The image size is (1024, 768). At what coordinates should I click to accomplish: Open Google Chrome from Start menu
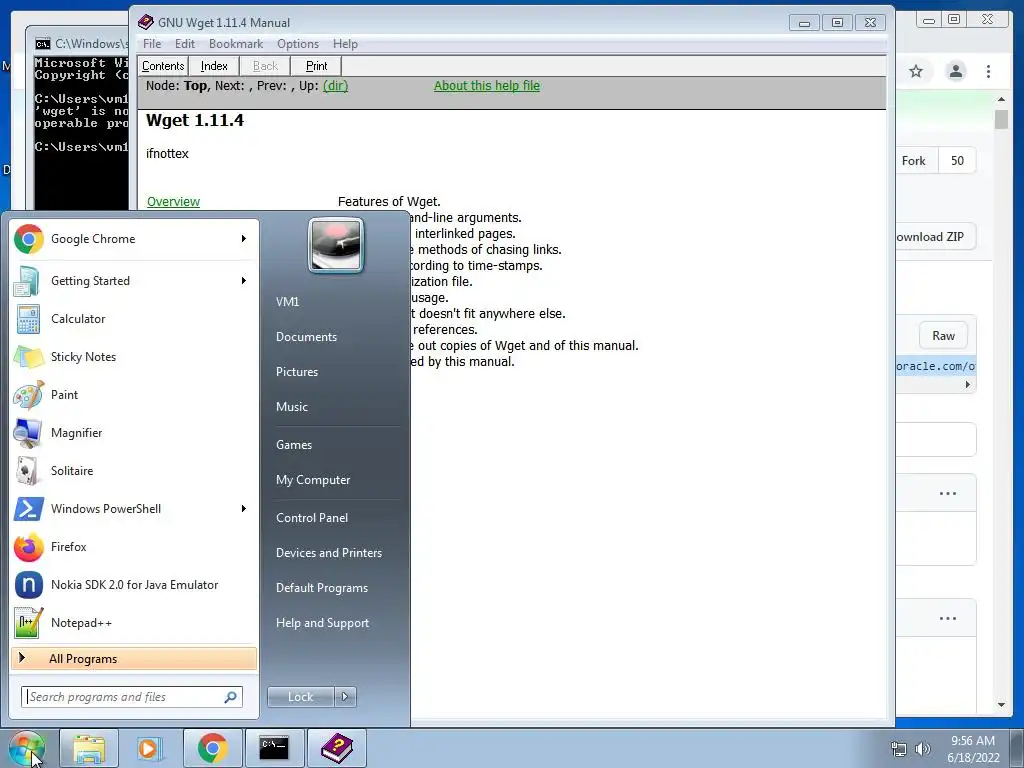pos(131,239)
